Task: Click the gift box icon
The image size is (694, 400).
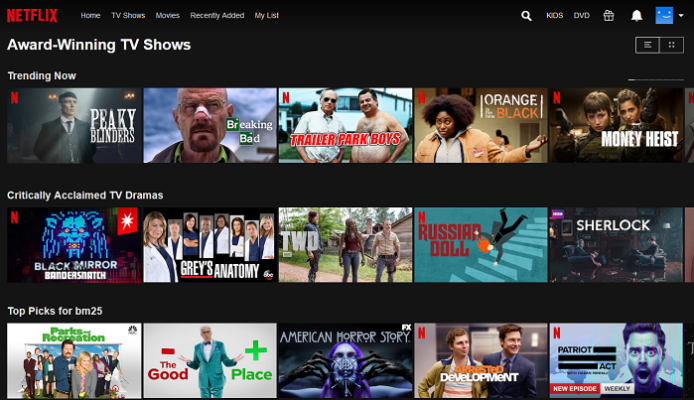Action: [x=608, y=16]
